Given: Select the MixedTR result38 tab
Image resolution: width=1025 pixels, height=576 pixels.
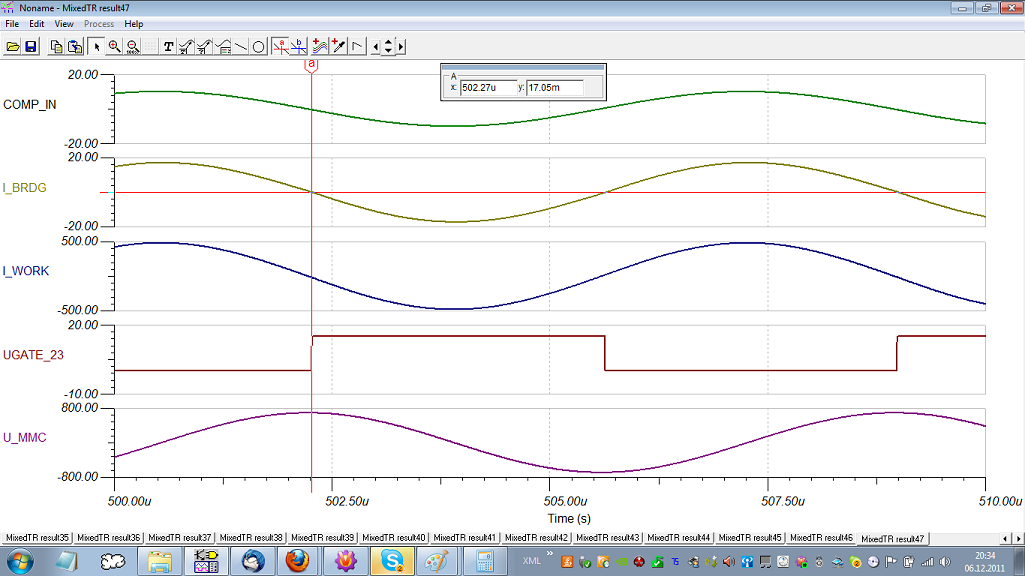Looking at the screenshot, I should (x=251, y=538).
